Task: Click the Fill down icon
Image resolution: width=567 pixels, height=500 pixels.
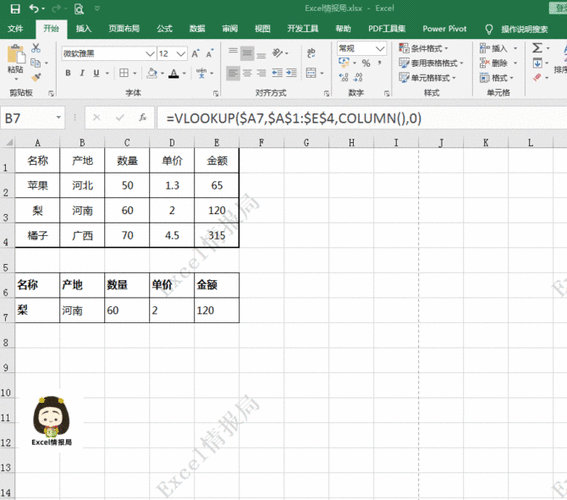Action: click(x=537, y=63)
